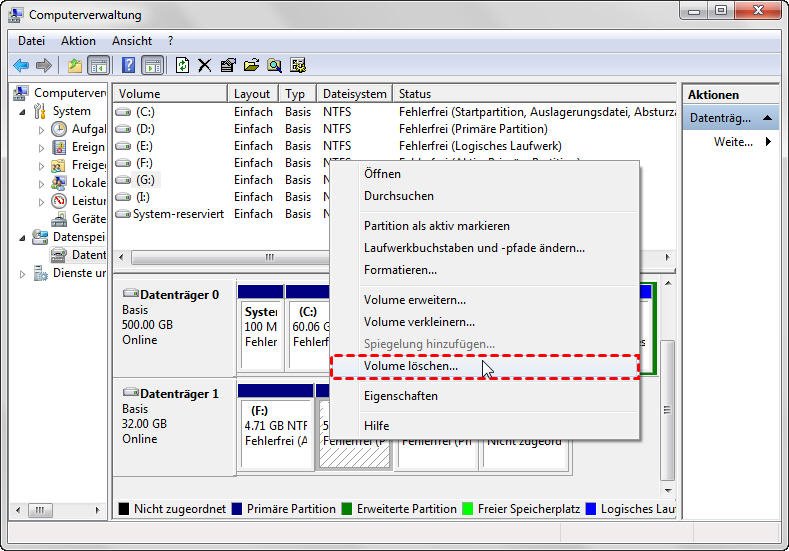Select the Dienste und Anwendungen icon
Viewport: 789px width, 551px height.
[x=40, y=273]
